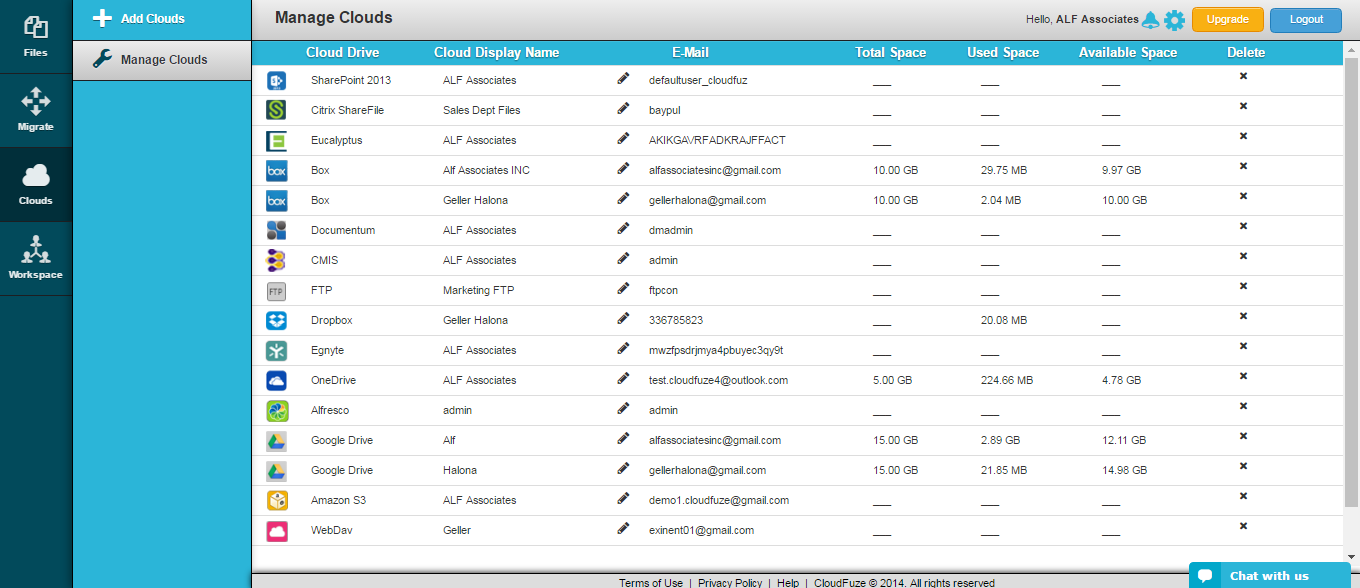The image size is (1360, 588).
Task: Click the Cloud Drive column header
Action: 343,53
